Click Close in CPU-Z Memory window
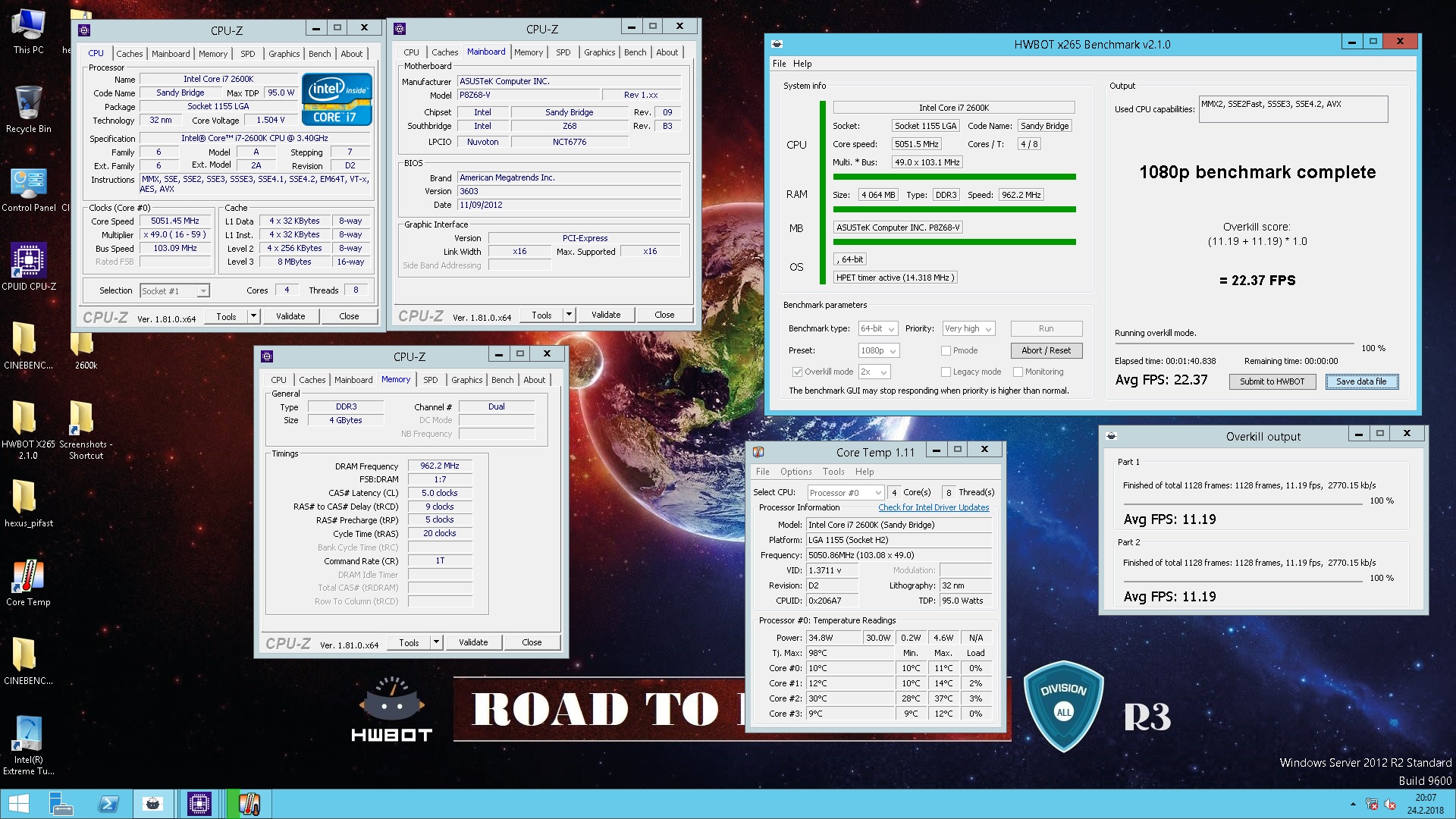The height and width of the screenshot is (819, 1456). 532,642
